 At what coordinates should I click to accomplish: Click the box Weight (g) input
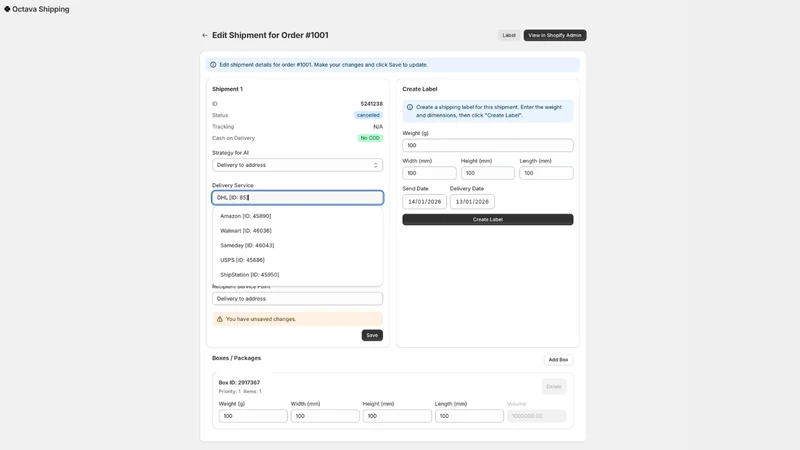pyautogui.click(x=253, y=416)
